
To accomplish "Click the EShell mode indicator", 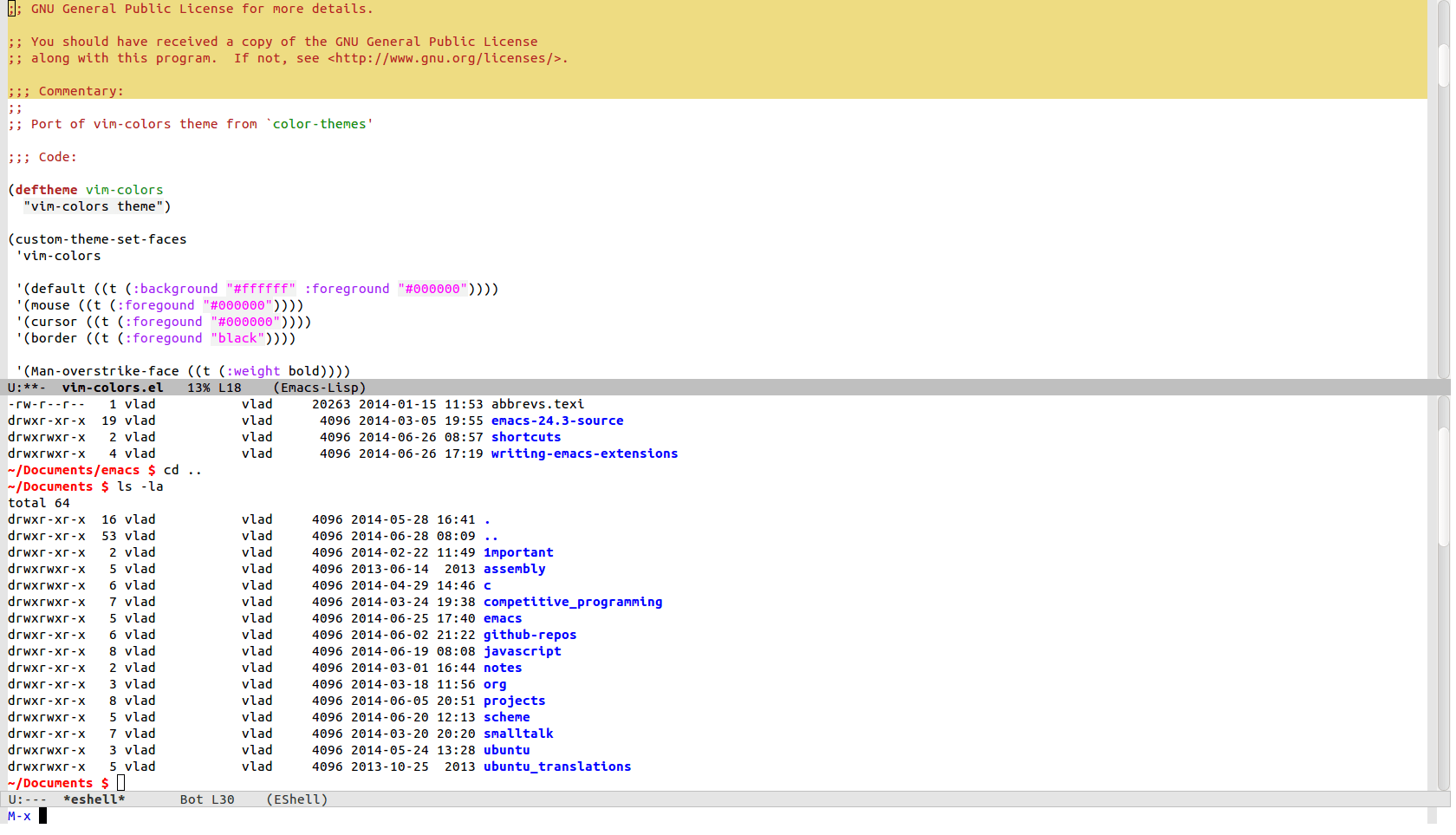I will click(296, 799).
